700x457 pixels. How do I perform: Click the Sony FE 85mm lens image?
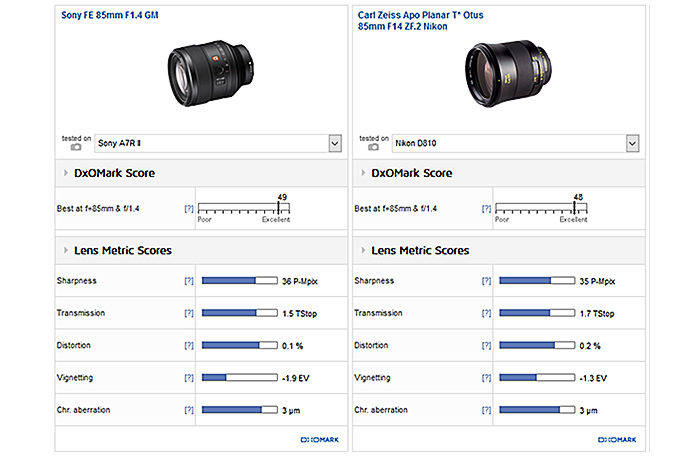click(x=211, y=73)
